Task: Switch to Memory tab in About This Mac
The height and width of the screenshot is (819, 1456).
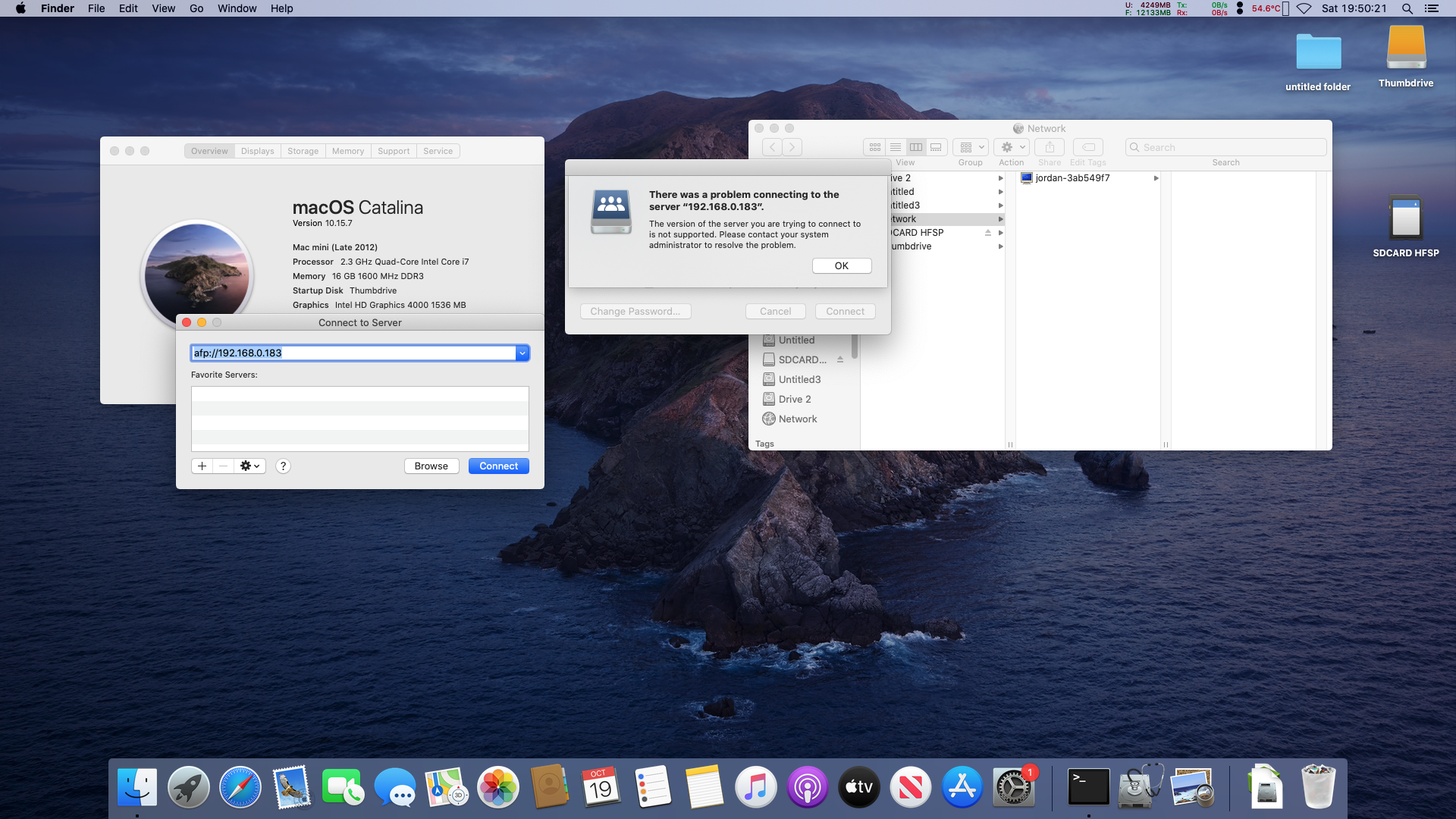Action: click(x=347, y=151)
